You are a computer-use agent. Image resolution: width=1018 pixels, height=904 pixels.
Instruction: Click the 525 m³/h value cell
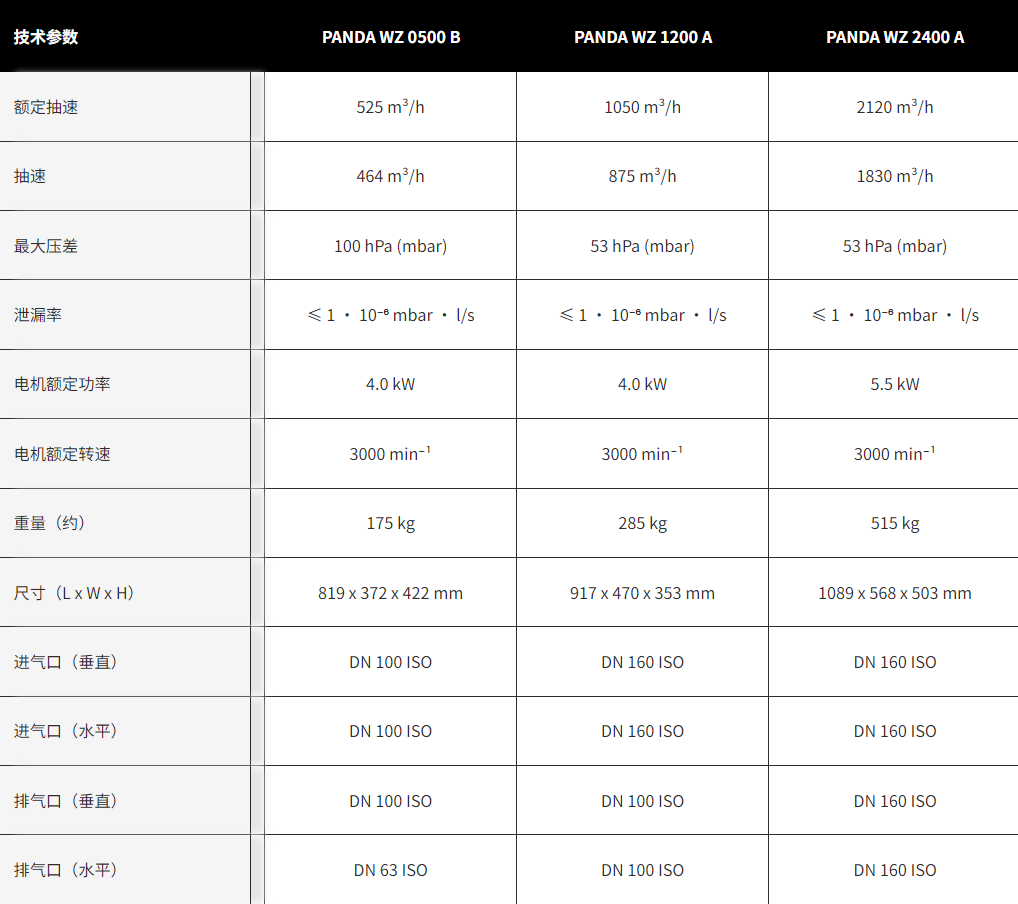tap(390, 107)
